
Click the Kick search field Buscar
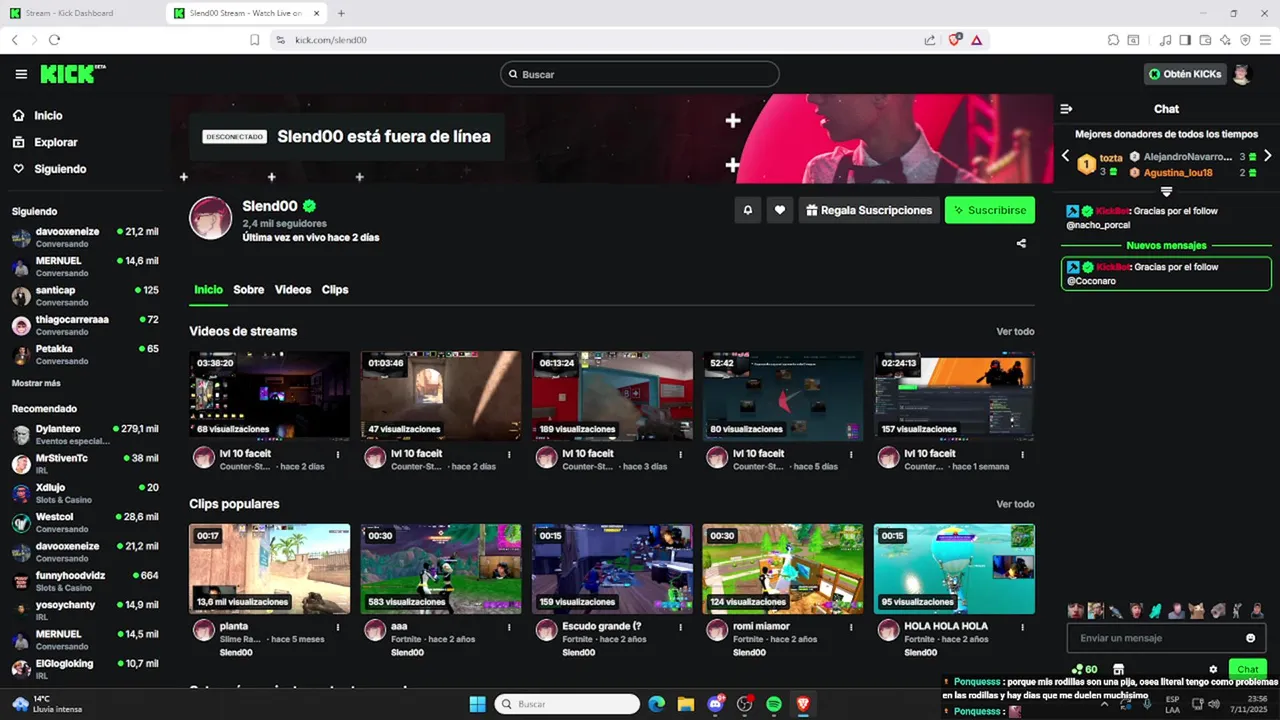click(x=640, y=74)
